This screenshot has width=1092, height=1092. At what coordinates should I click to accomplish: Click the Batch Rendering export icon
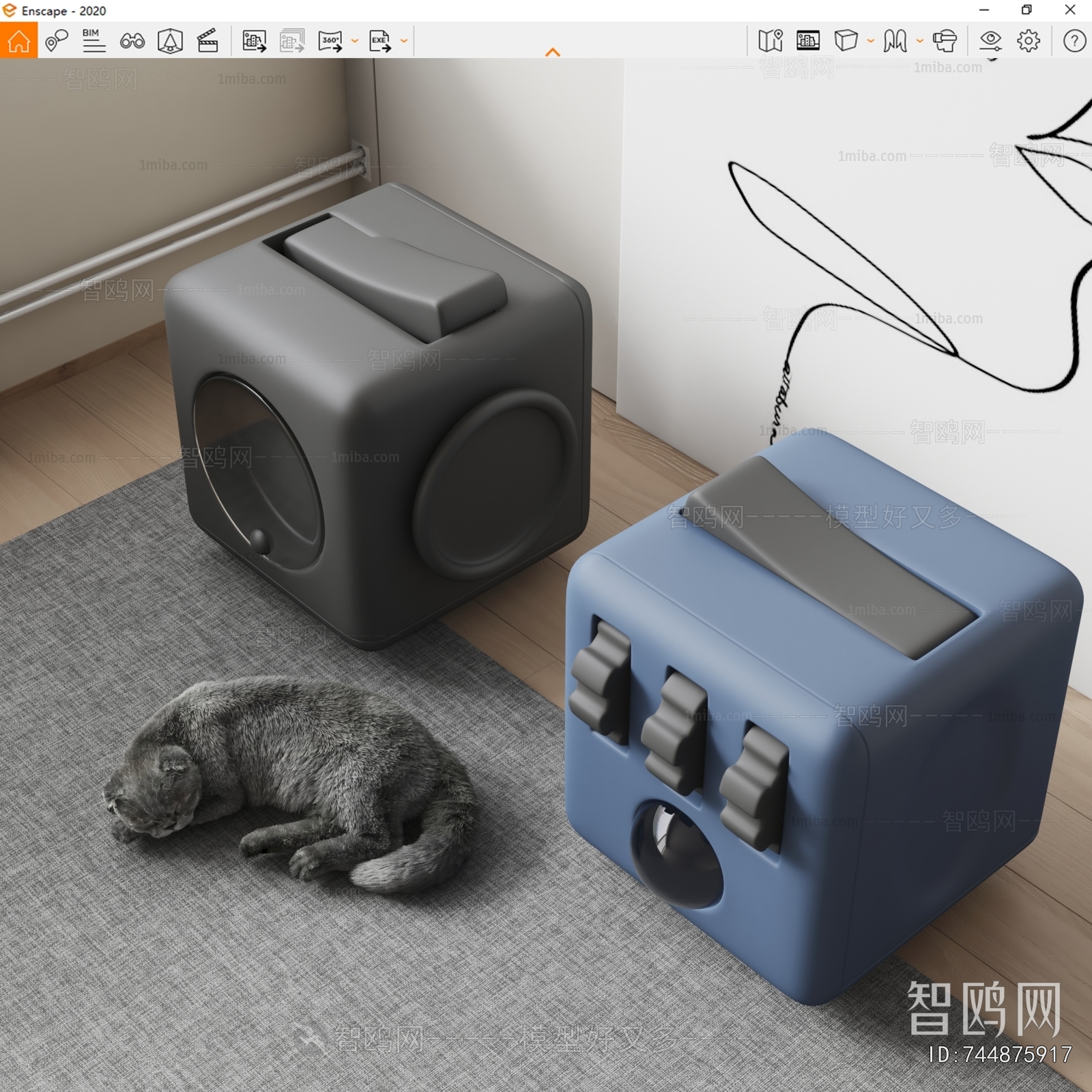292,41
